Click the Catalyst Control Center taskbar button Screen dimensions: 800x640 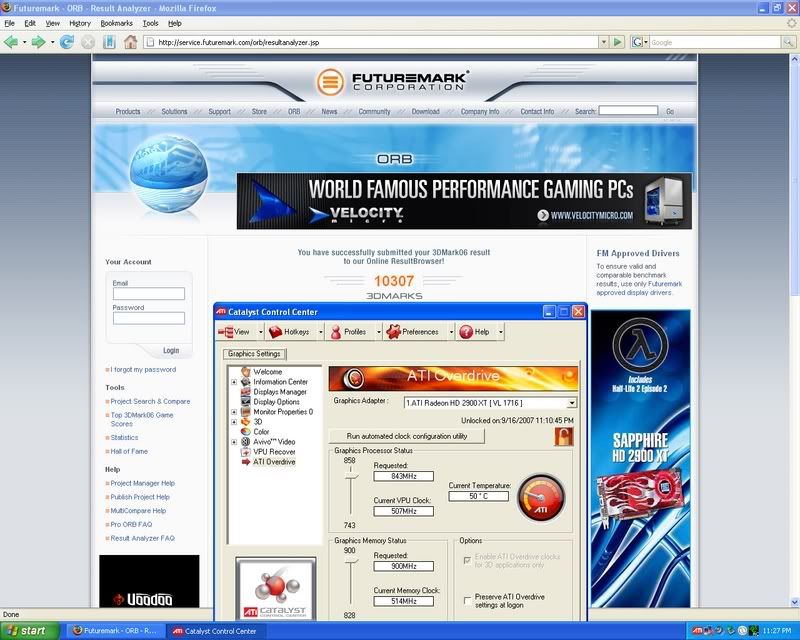(215, 631)
